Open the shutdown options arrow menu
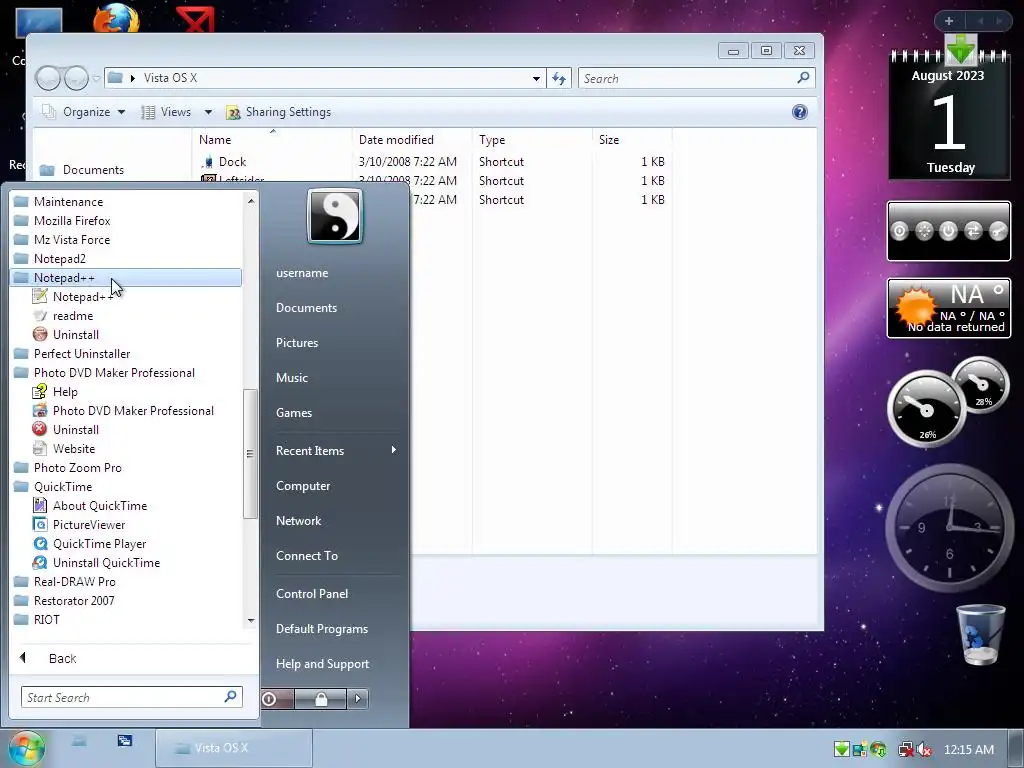 (x=357, y=699)
